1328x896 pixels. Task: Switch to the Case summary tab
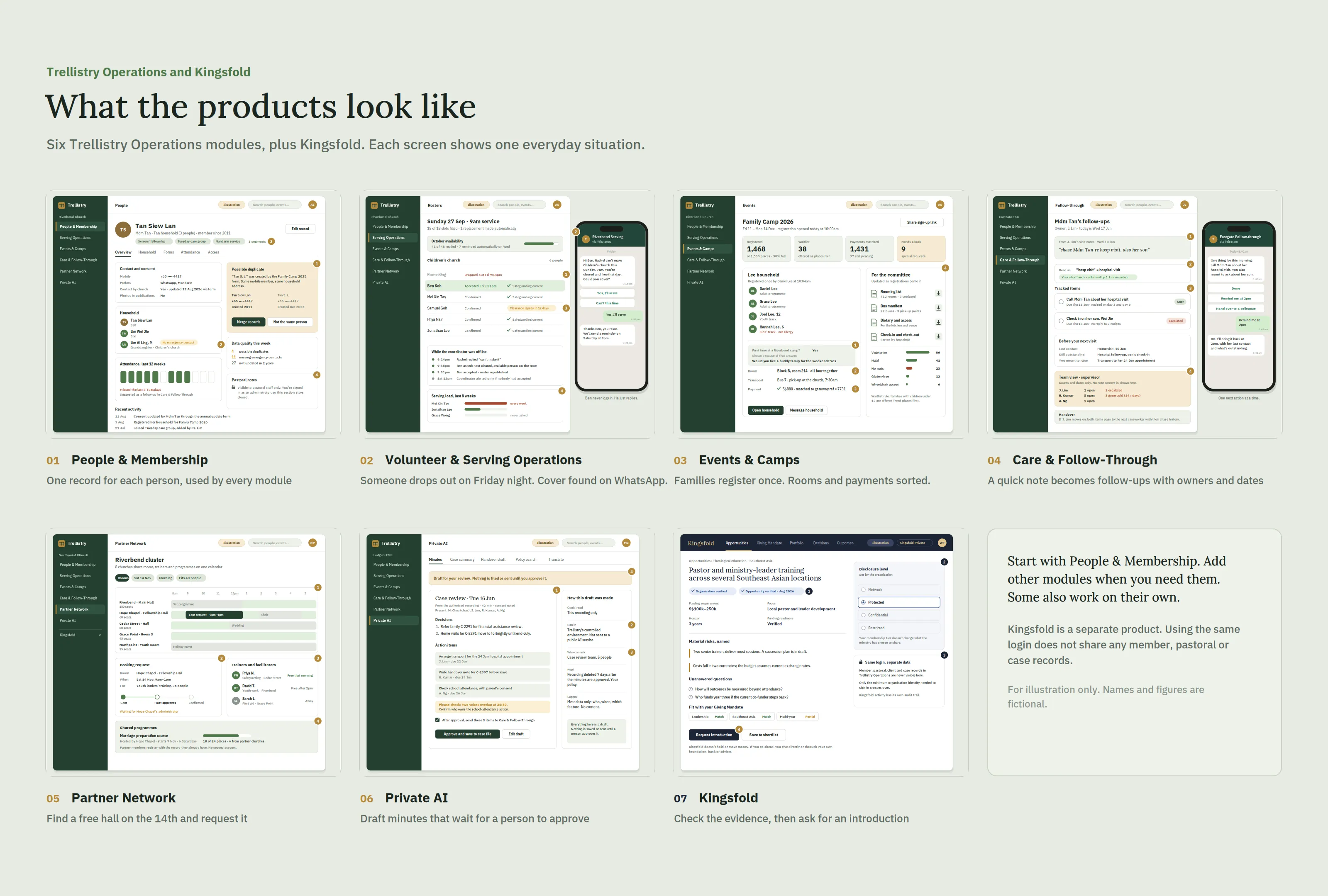pyautogui.click(x=462, y=560)
